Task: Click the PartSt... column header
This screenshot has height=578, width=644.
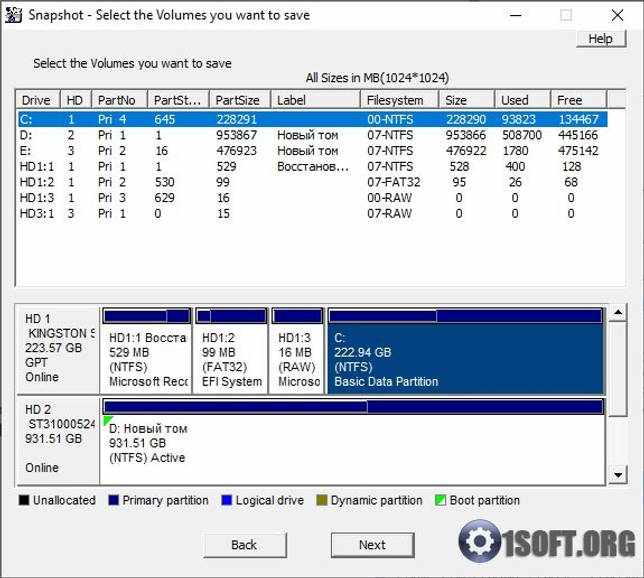Action: pos(178,100)
